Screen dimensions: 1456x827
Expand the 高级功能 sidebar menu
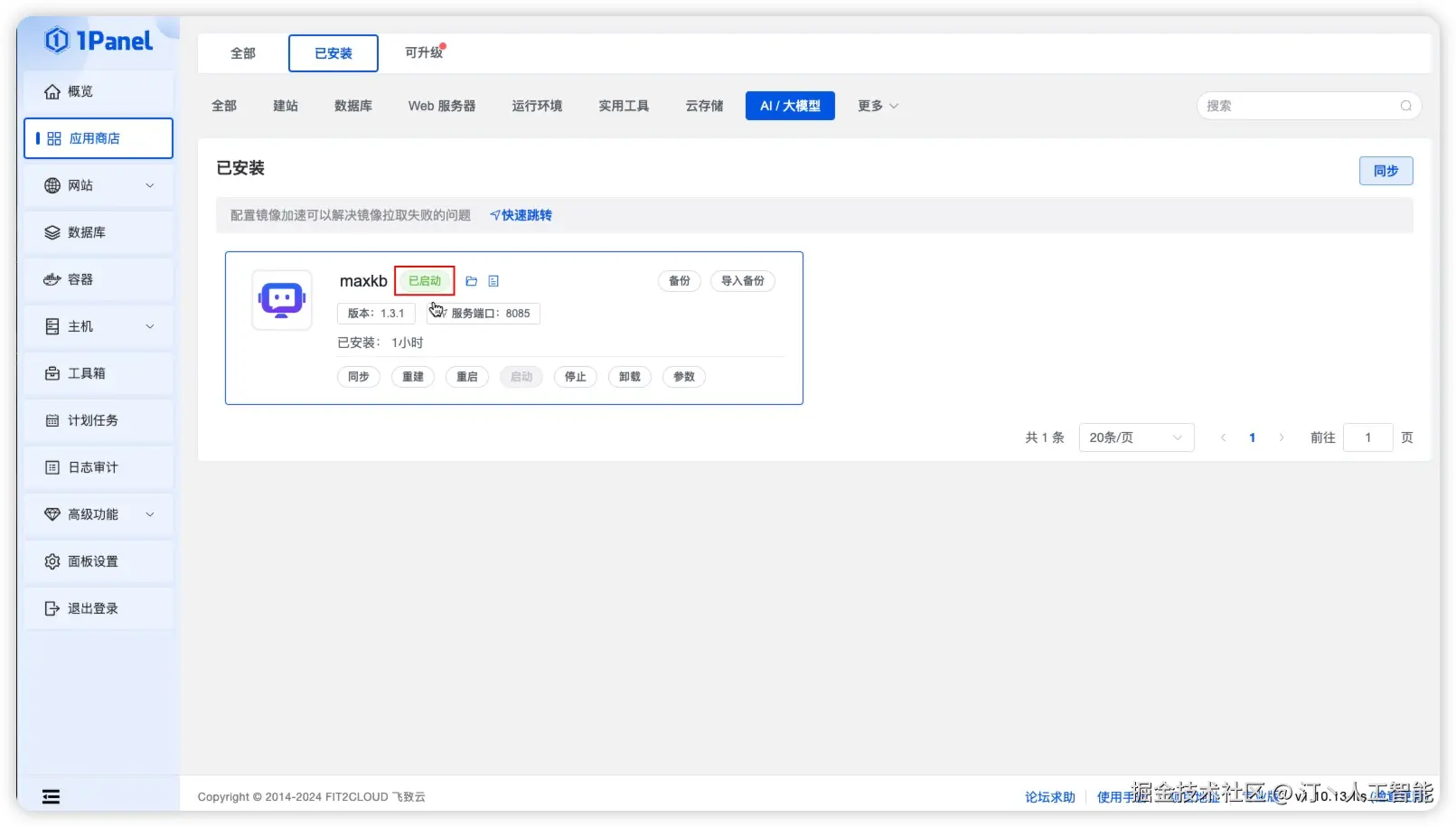click(99, 514)
